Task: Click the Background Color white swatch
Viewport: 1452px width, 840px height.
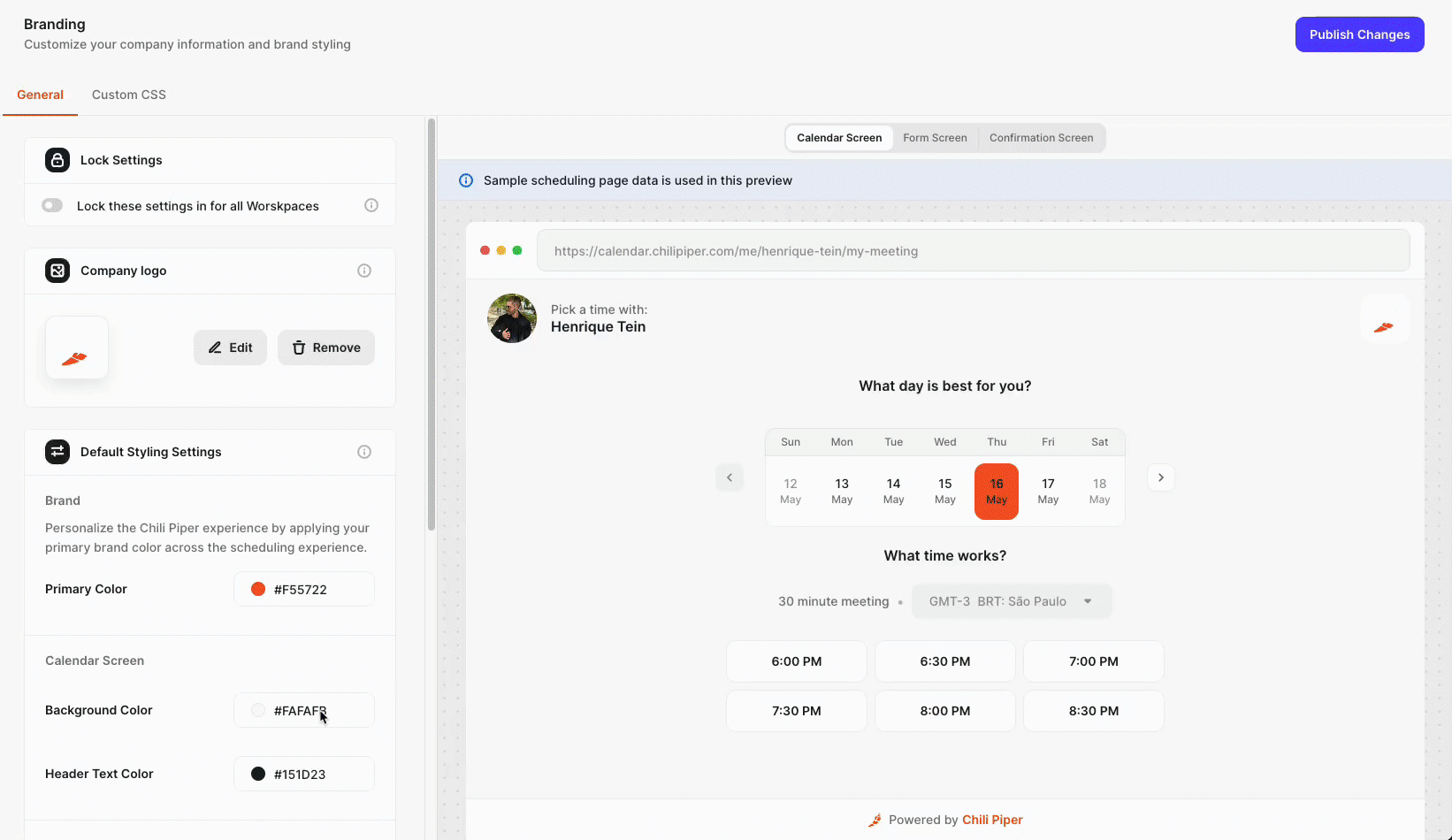Action: click(x=258, y=710)
